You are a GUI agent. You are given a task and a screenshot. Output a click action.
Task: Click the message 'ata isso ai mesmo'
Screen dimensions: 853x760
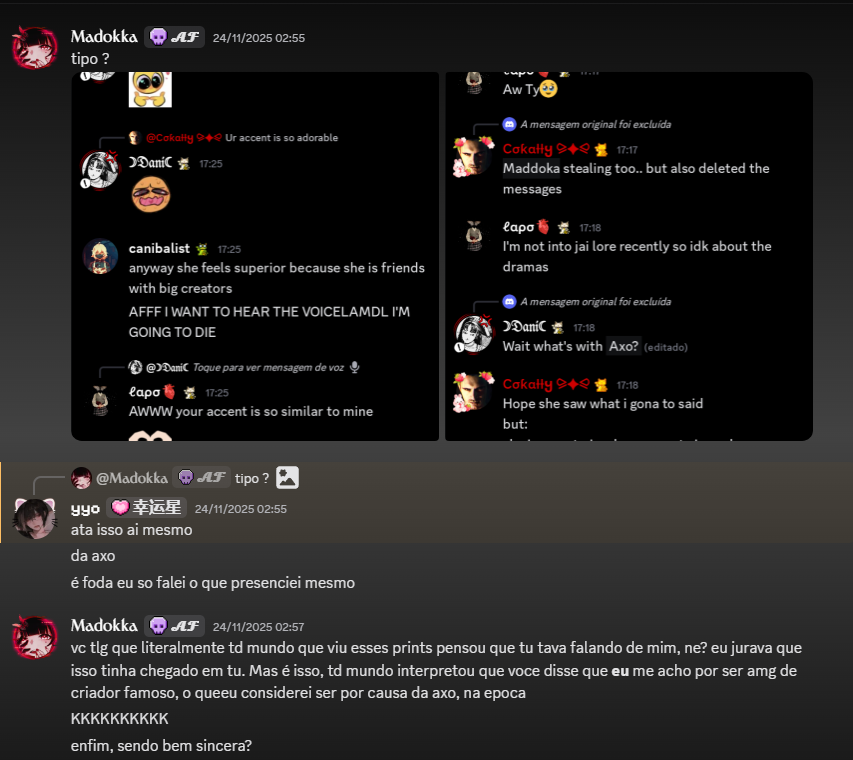131,530
